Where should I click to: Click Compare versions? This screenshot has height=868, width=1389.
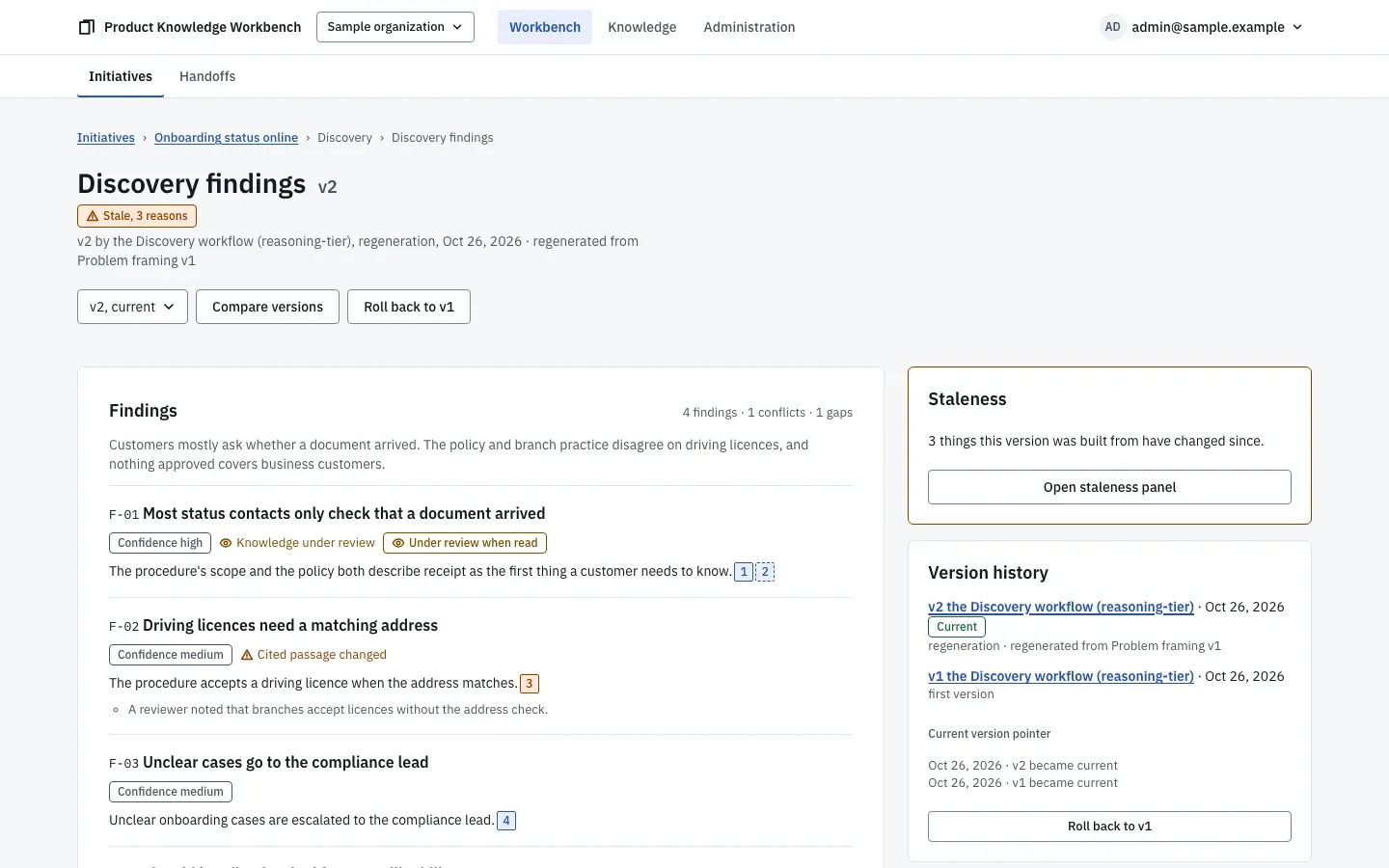pyautogui.click(x=267, y=307)
